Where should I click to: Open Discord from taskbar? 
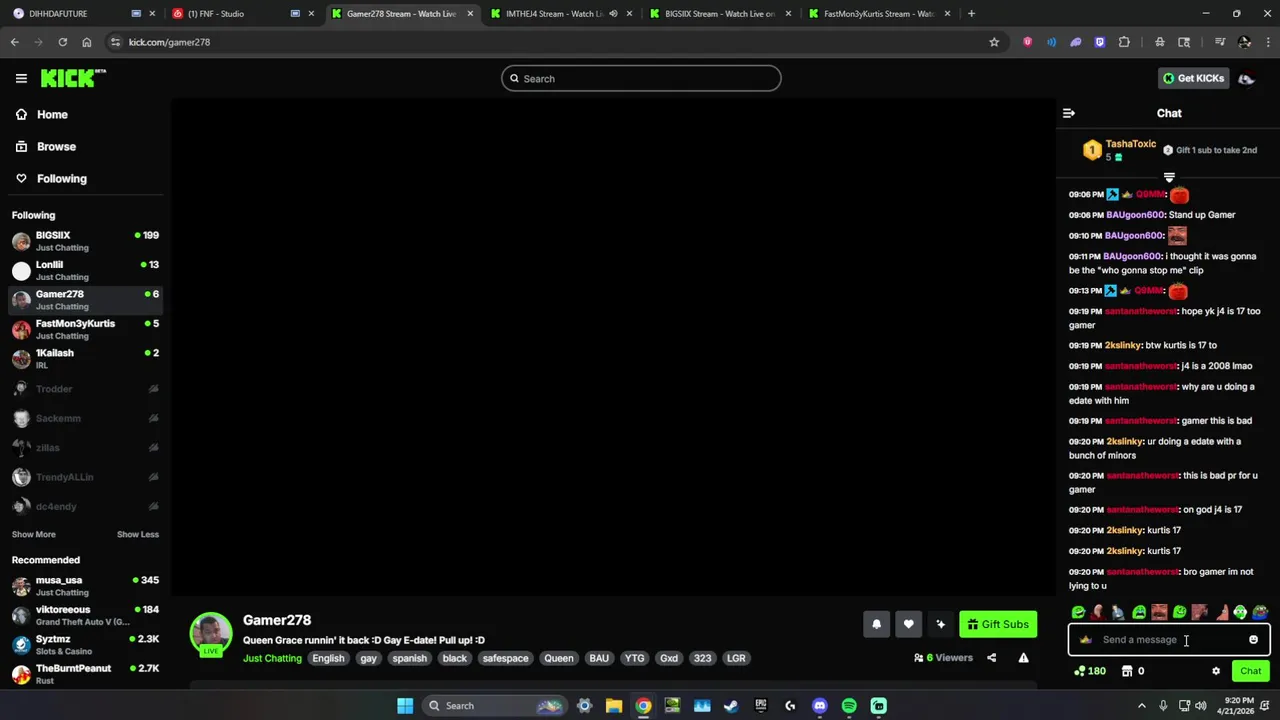(819, 706)
